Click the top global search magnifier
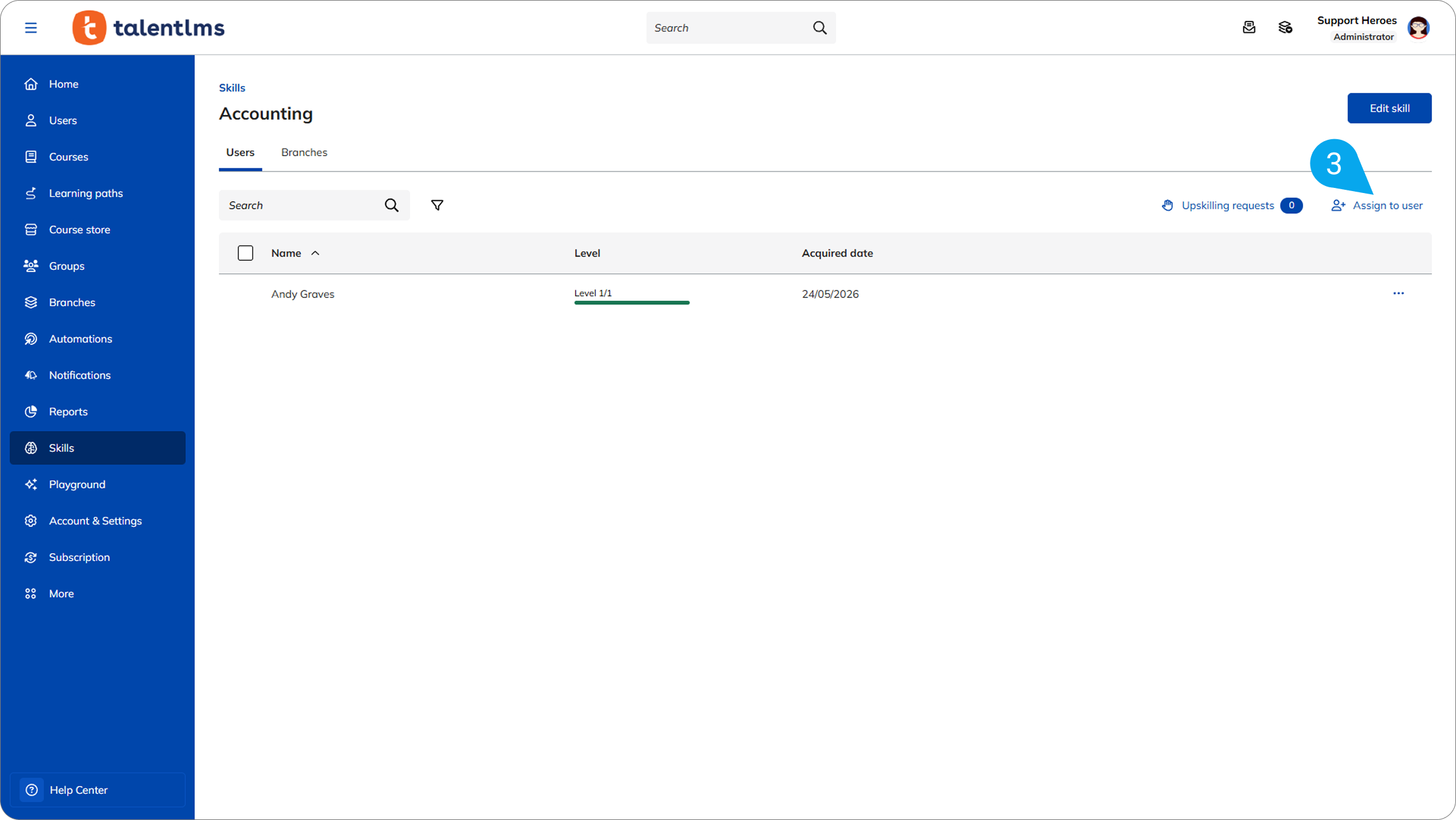This screenshot has width=1456, height=820. coord(820,28)
